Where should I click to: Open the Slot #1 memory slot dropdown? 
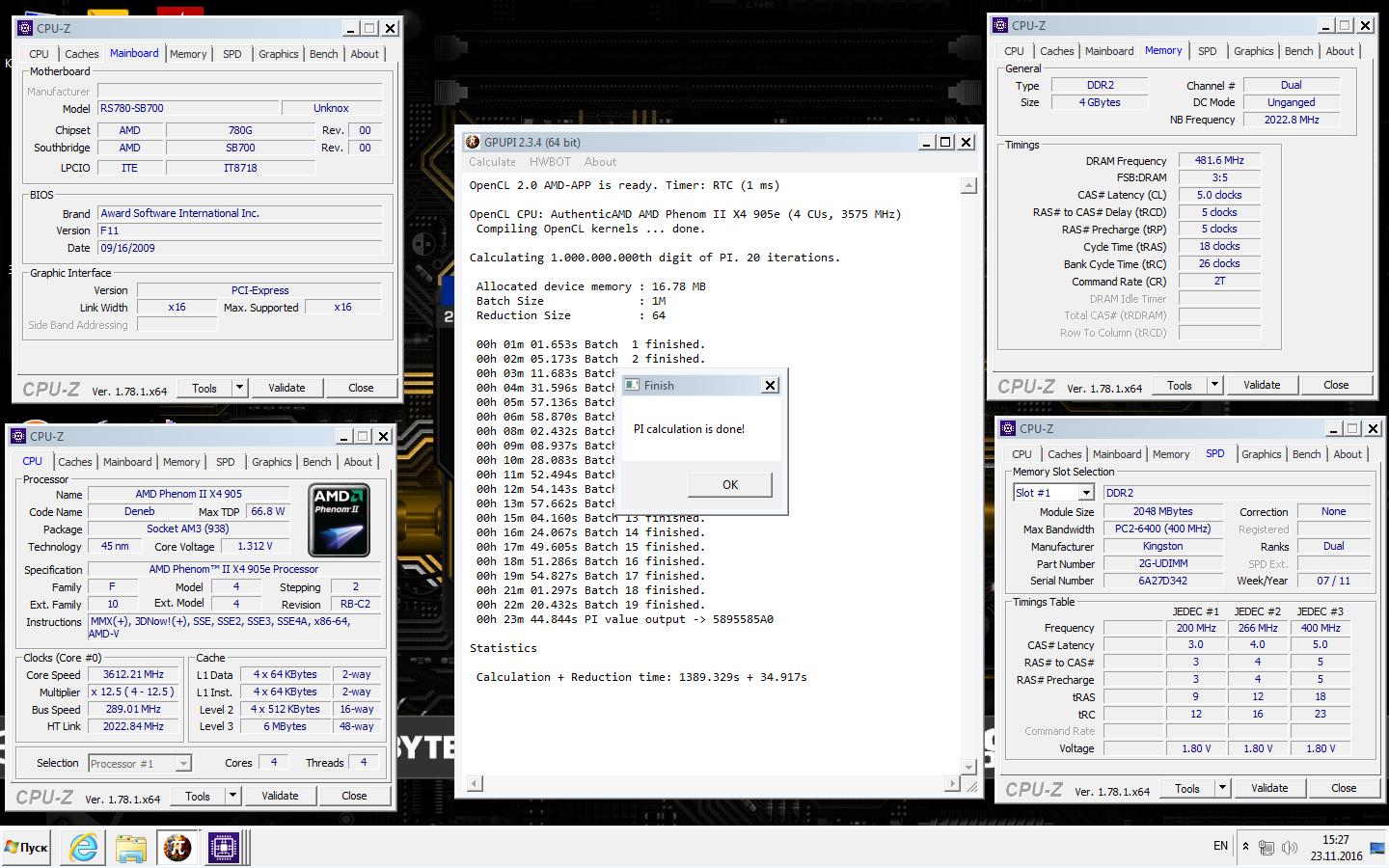pos(1085,493)
